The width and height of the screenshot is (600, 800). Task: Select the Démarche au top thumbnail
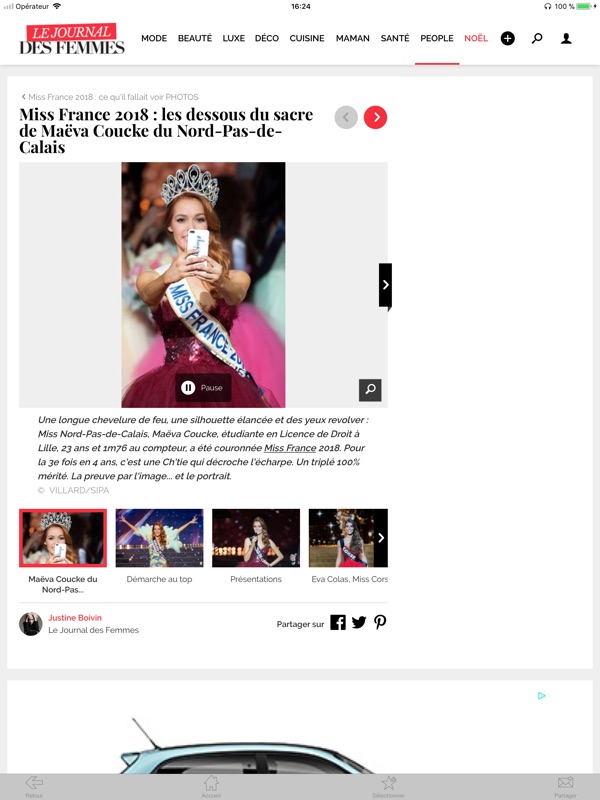coord(159,538)
